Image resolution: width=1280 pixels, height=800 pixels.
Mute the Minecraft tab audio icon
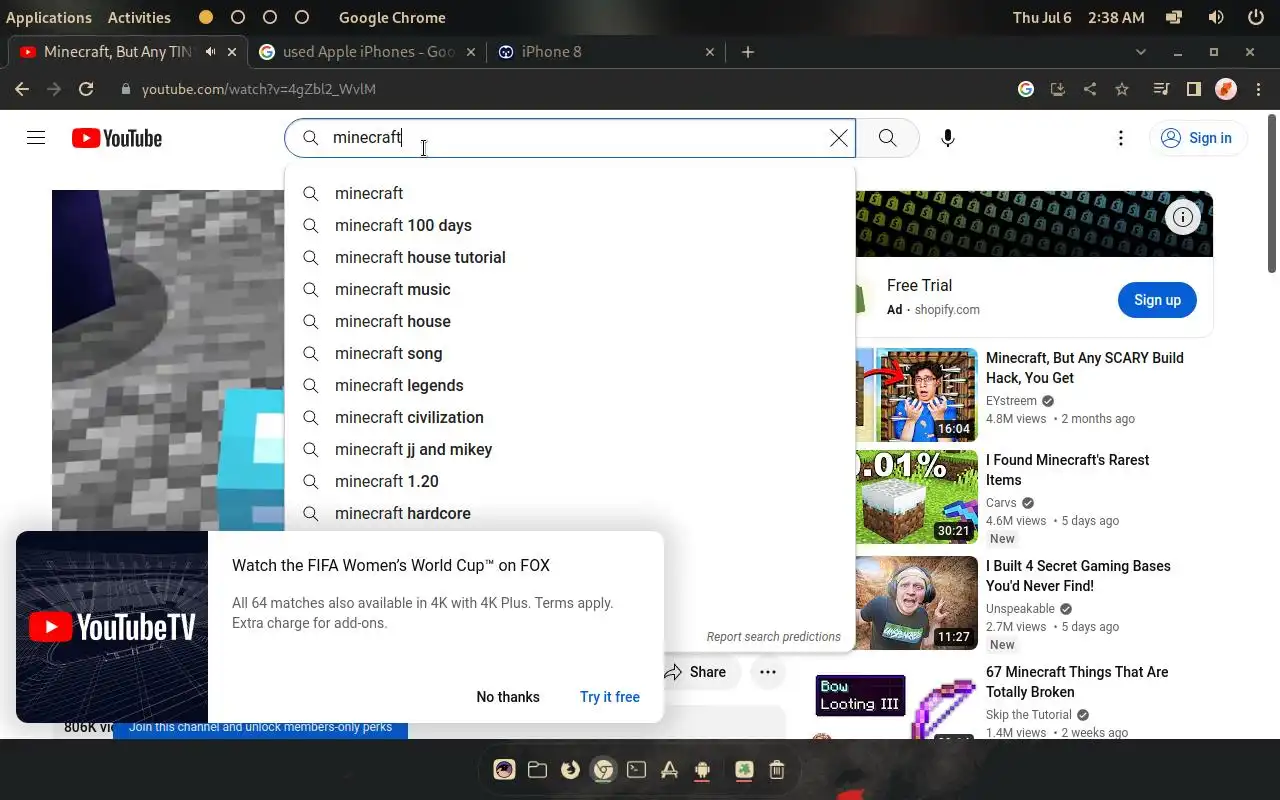(x=210, y=52)
